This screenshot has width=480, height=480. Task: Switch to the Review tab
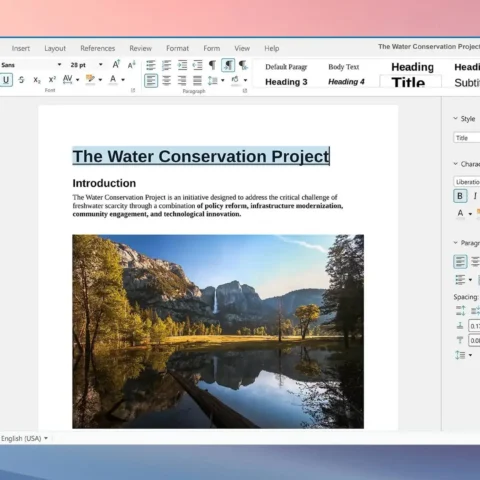coord(141,48)
